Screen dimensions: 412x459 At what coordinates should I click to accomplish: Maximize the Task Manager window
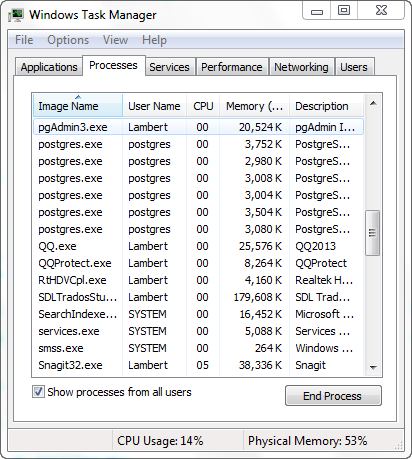(344, 11)
